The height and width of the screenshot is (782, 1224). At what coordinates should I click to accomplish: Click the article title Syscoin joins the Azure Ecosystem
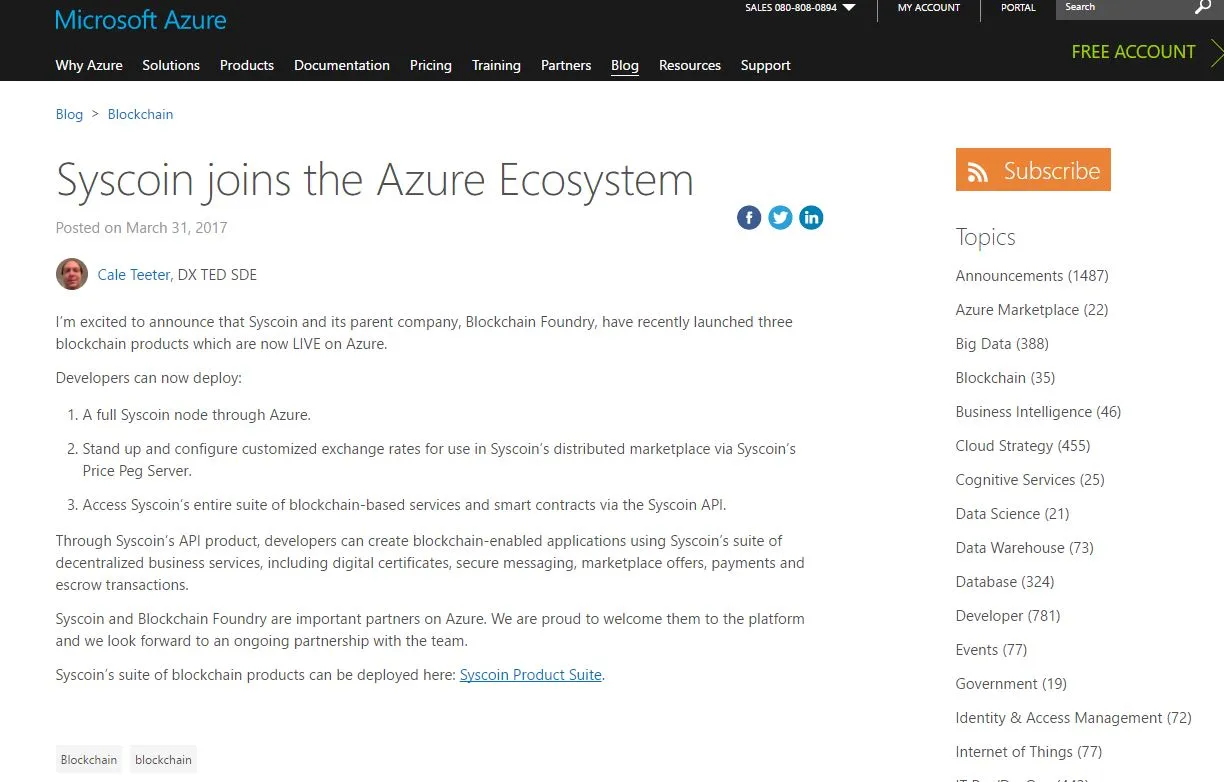click(375, 180)
